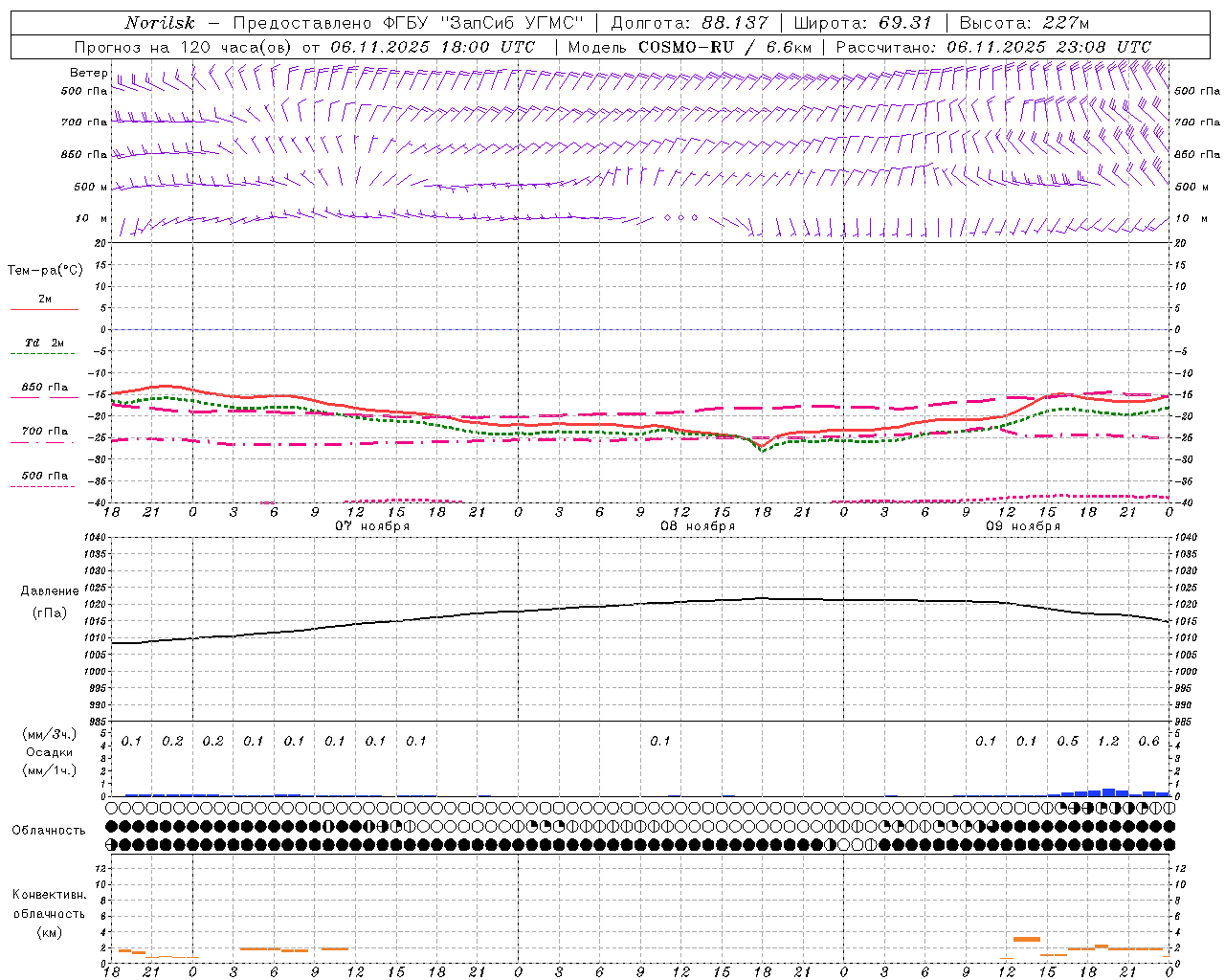Click '700 гПа' wind level label on right
This screenshot has height=980, width=1225.
coord(1197,122)
